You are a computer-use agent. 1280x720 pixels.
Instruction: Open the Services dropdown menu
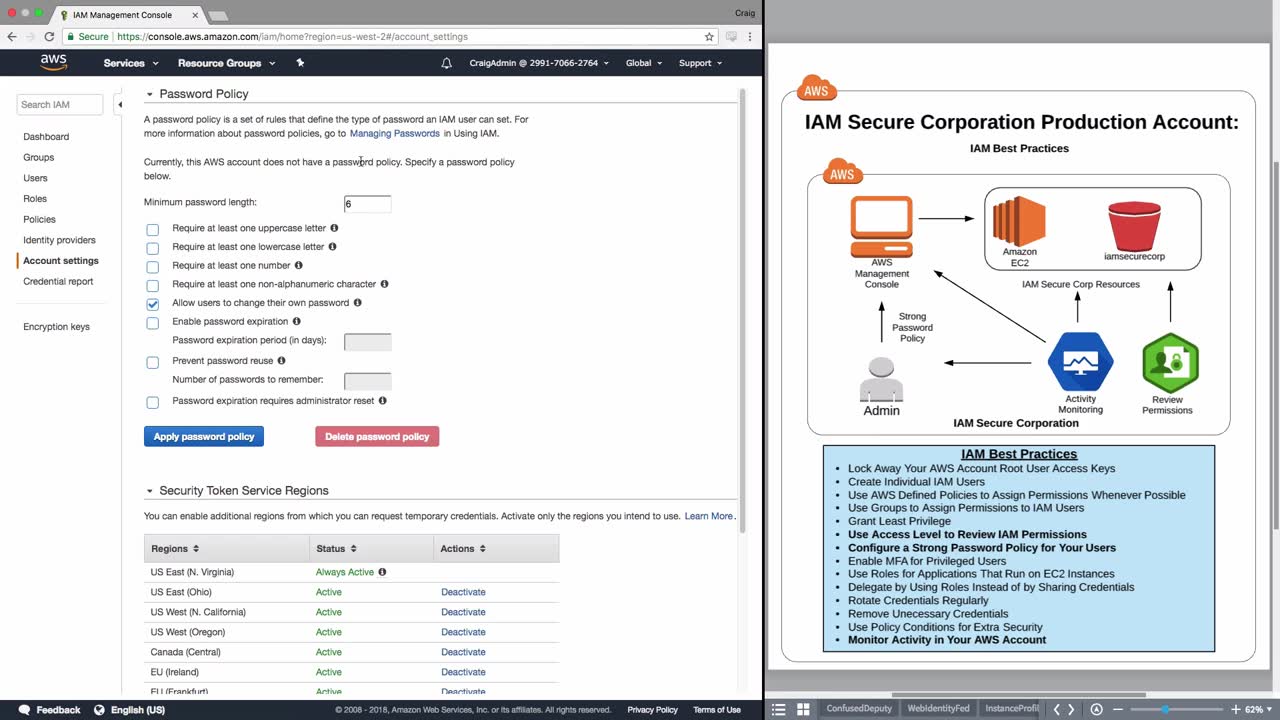131,63
